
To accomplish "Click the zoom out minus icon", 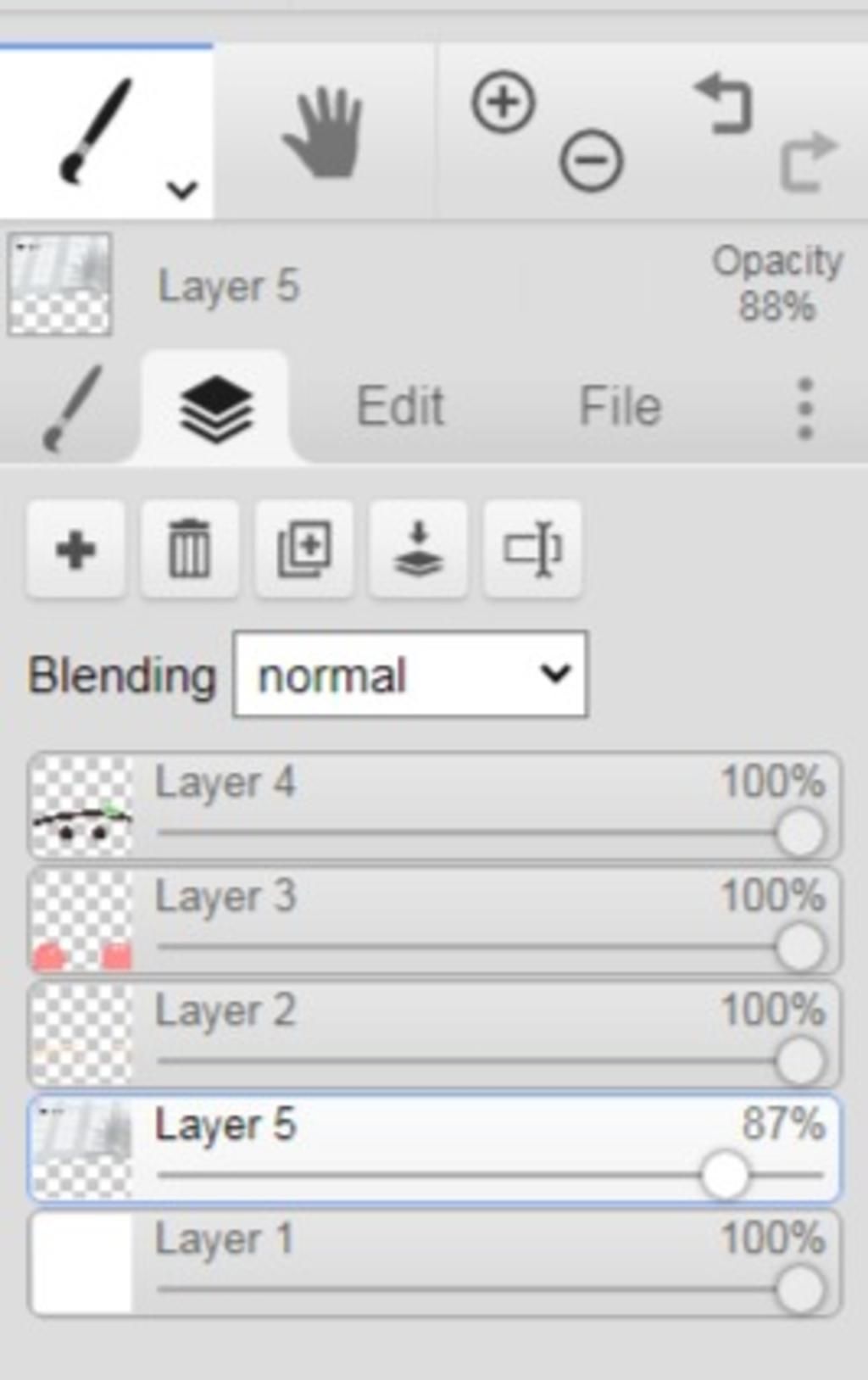I will click(x=591, y=159).
